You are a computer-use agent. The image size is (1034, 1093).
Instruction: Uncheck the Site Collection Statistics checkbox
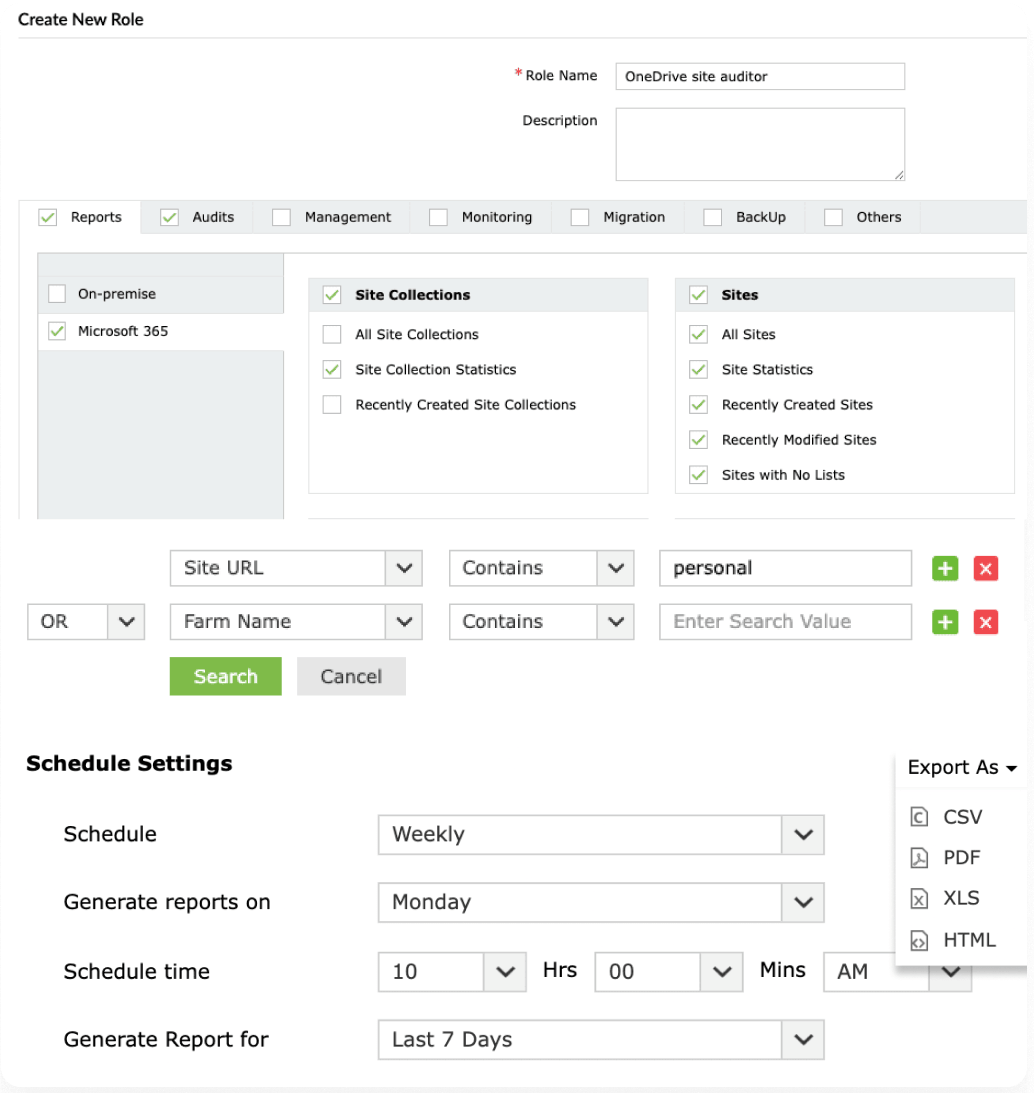click(x=332, y=369)
